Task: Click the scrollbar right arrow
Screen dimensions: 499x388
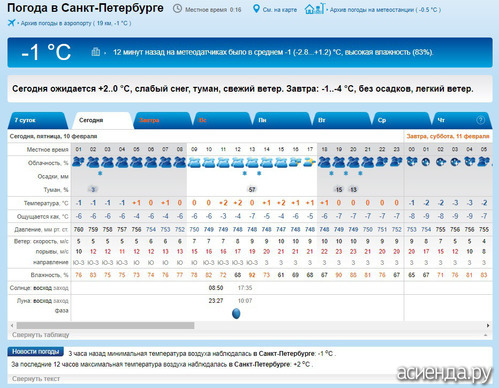Action: click(488, 325)
